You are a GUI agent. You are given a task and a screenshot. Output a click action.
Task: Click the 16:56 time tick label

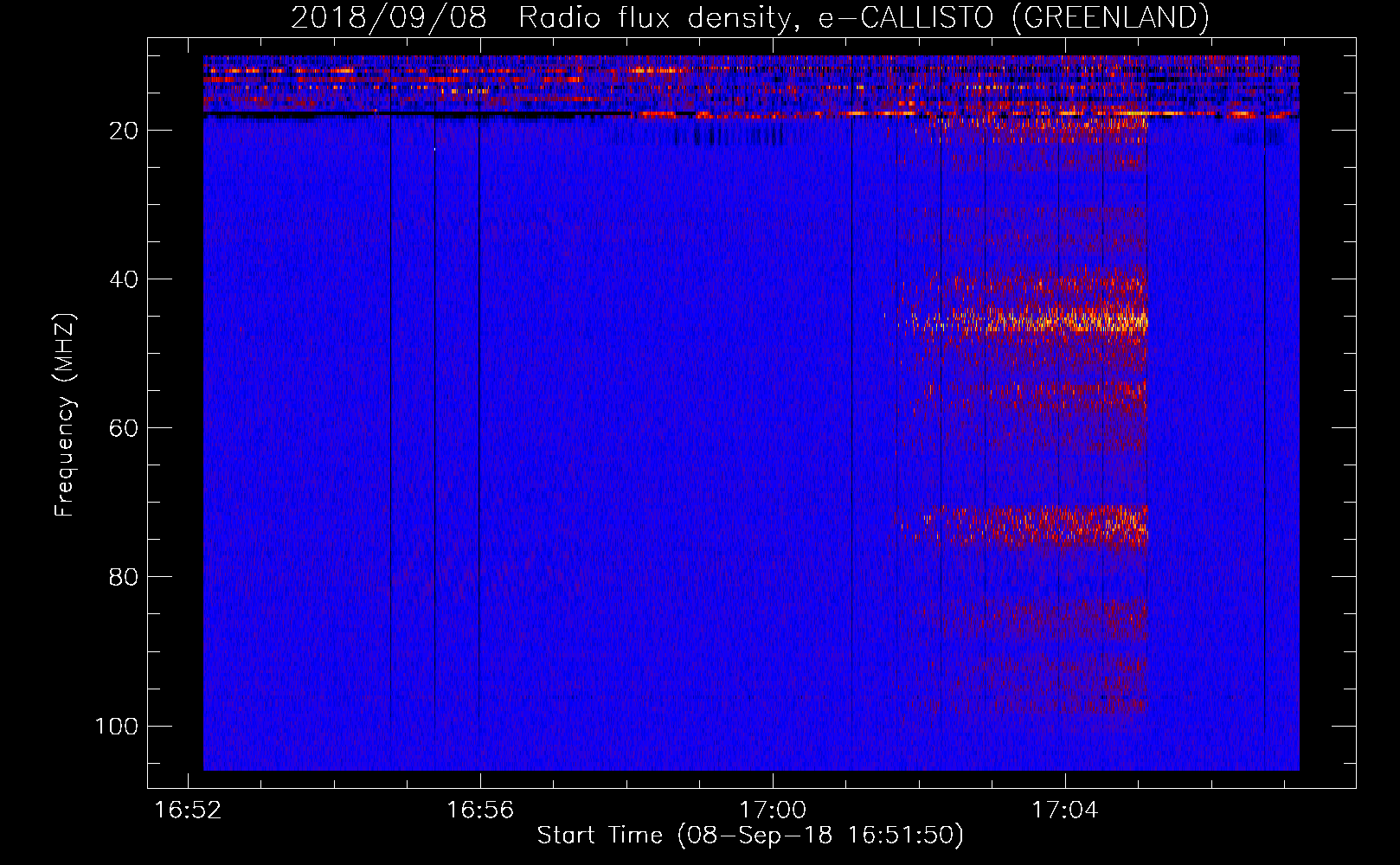pos(480,811)
